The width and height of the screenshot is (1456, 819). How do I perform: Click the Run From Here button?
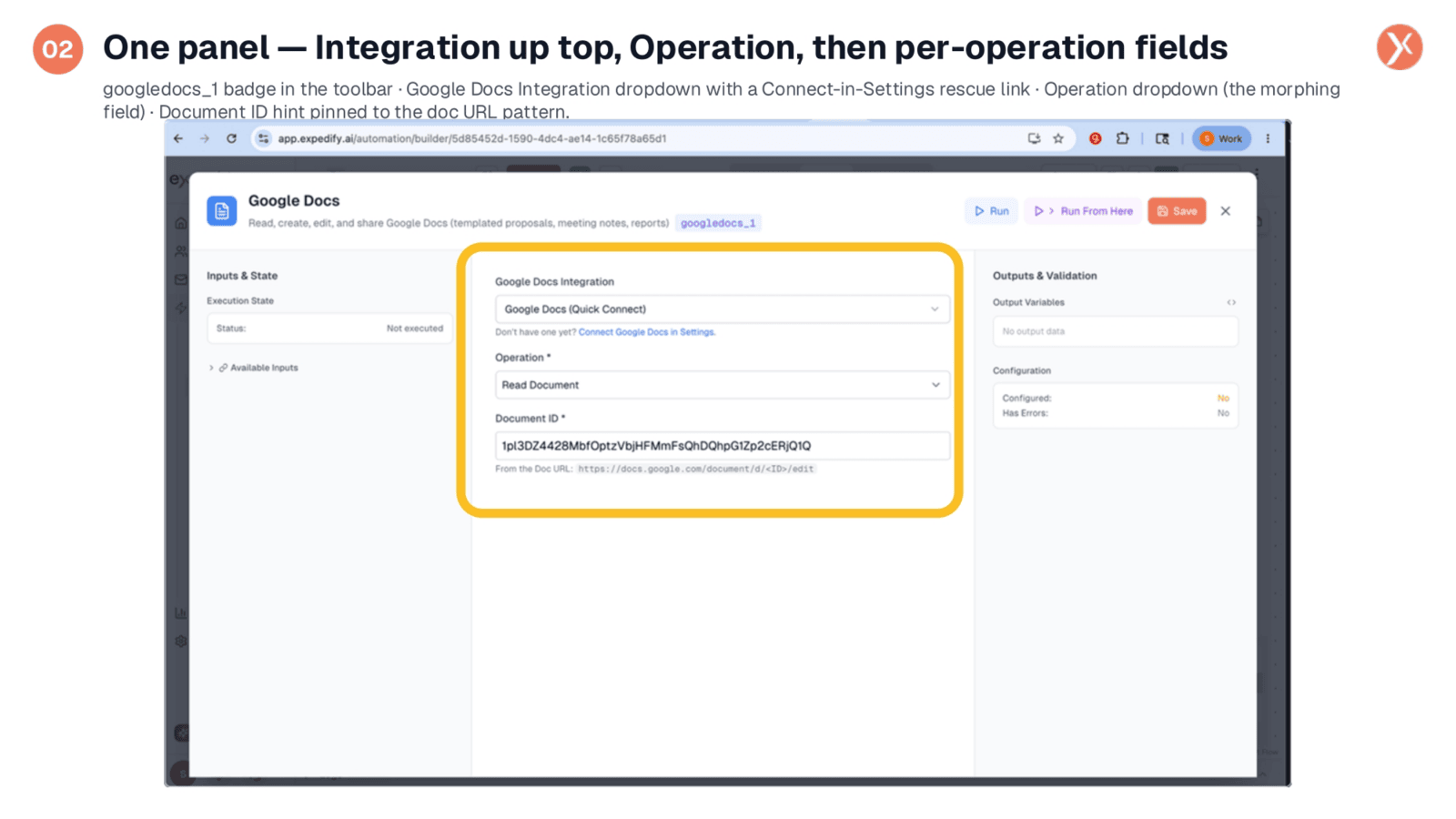point(1083,211)
